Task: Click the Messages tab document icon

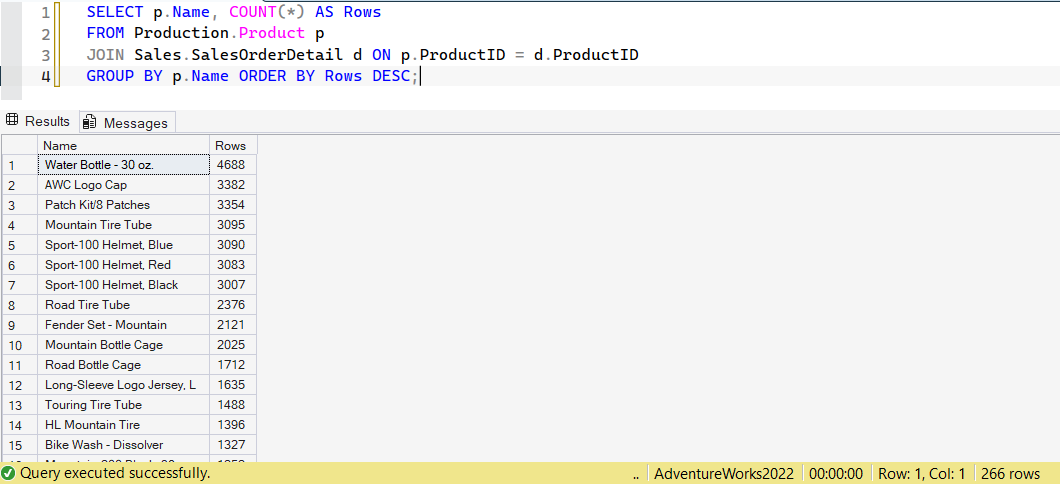Action: [89, 122]
